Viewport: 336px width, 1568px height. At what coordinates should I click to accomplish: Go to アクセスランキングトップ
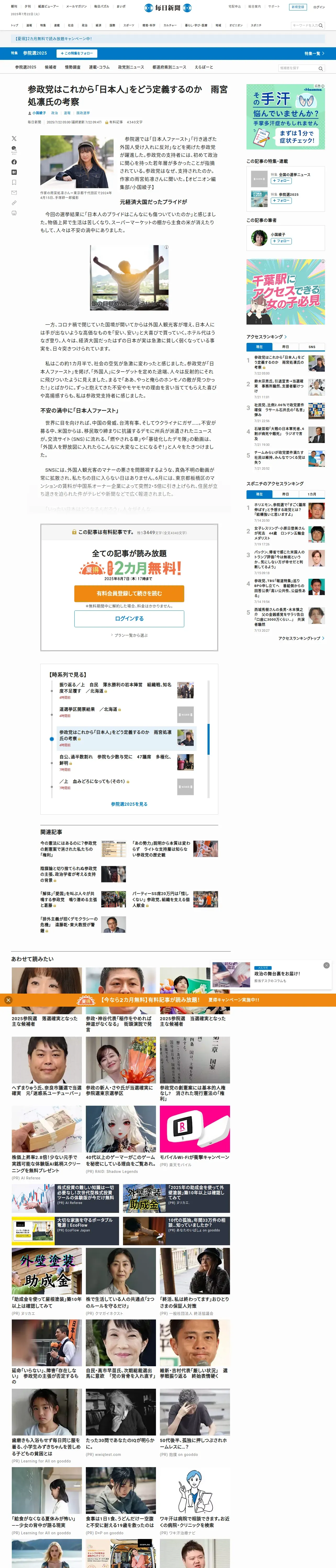(x=301, y=638)
